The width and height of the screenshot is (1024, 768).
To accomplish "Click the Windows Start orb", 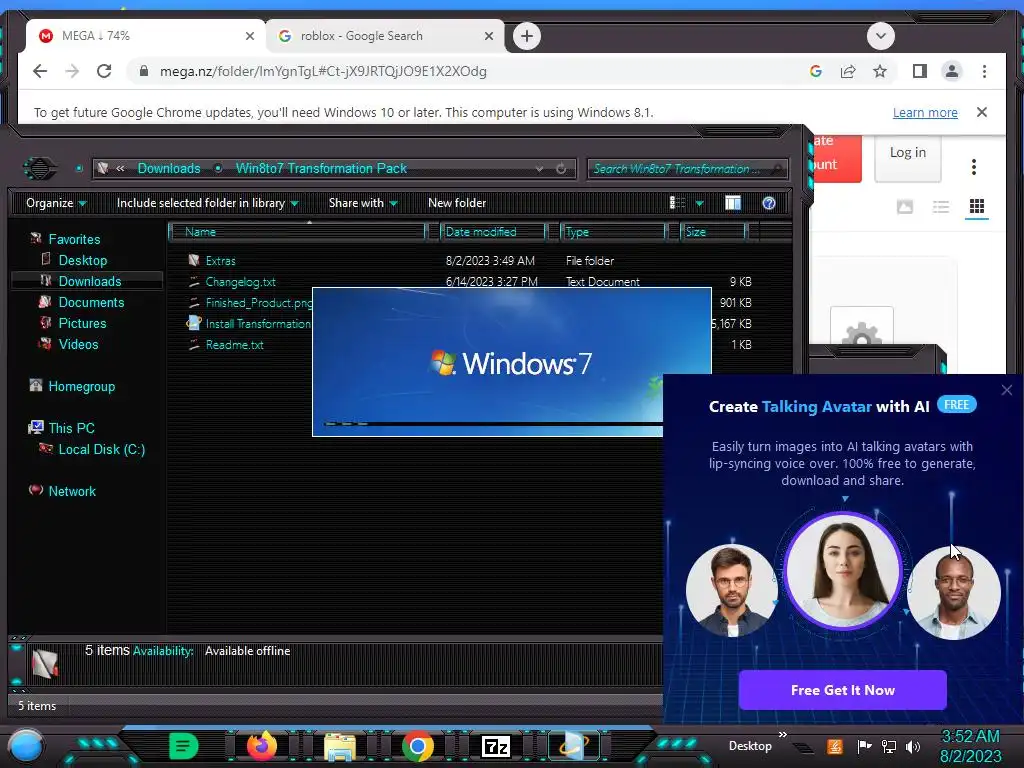I will click(25, 746).
